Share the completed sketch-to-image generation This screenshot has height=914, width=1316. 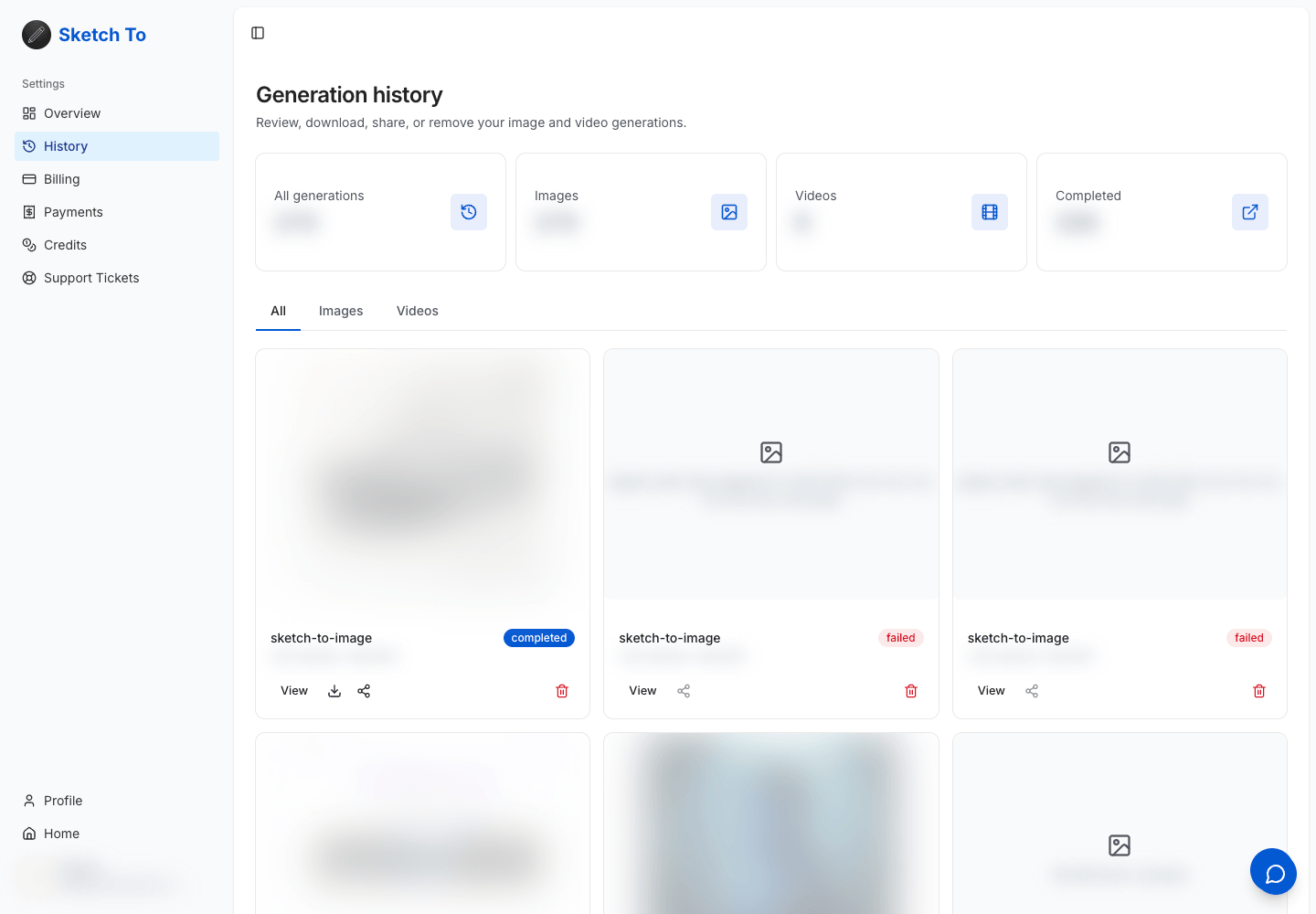[364, 691]
